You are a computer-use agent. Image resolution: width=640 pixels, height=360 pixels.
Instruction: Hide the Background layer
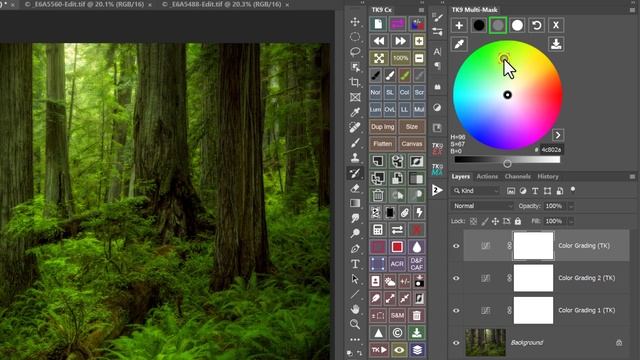(x=456, y=342)
